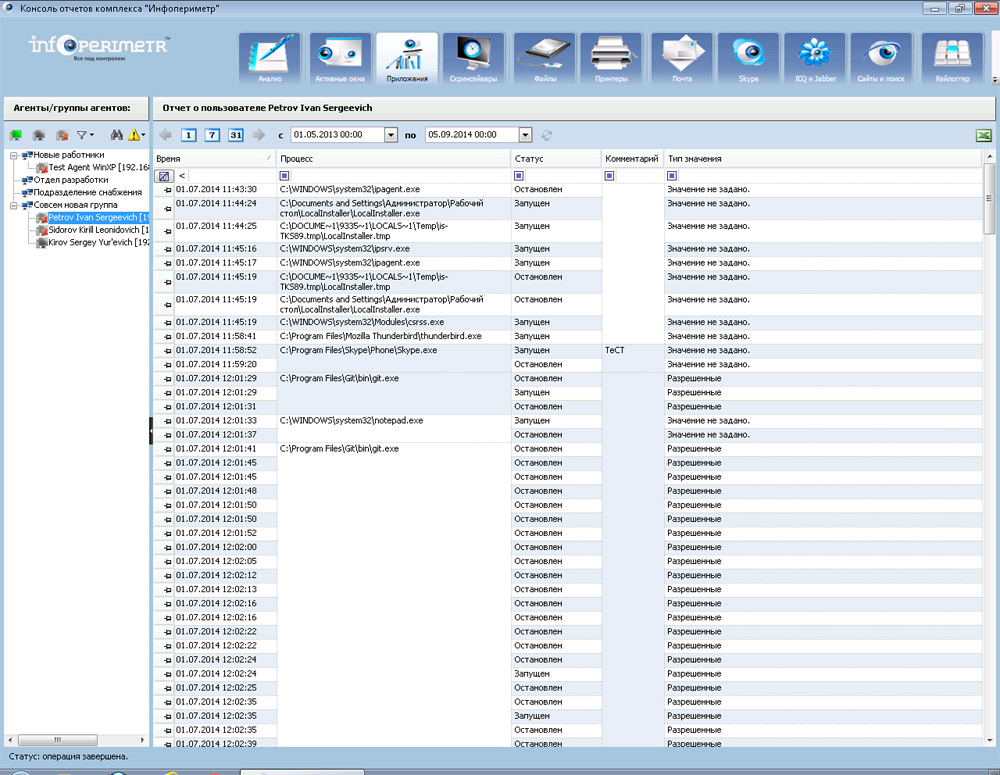Open the Активные окна section
Screen dimensions: 1000x775
[x=338, y=58]
